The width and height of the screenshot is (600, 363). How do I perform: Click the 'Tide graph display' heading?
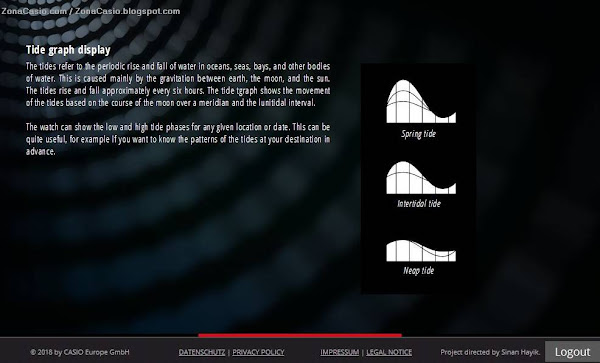68,50
